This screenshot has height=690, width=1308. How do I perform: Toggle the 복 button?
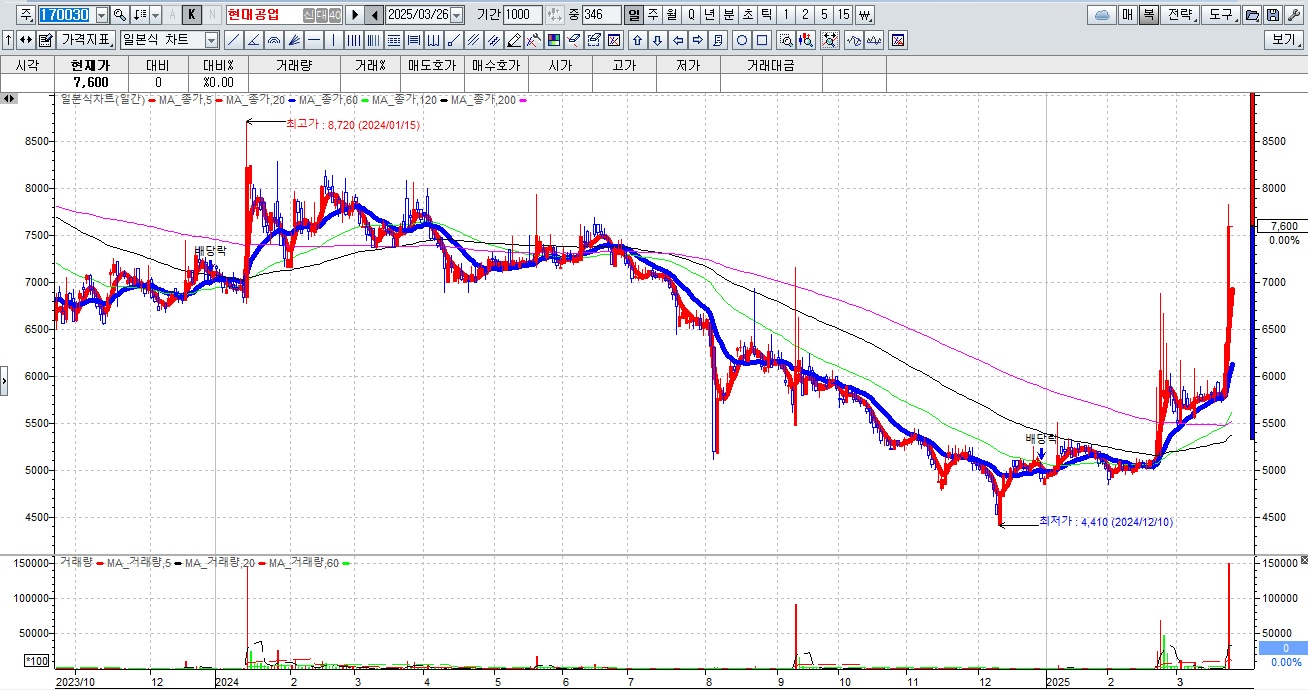click(x=1148, y=15)
